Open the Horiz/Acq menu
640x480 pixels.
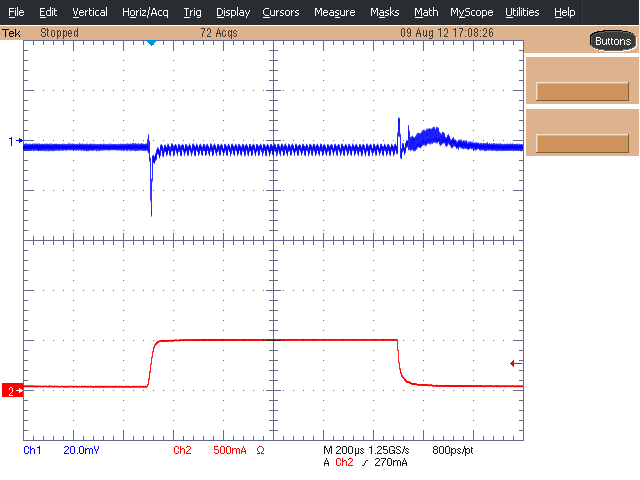pos(145,12)
